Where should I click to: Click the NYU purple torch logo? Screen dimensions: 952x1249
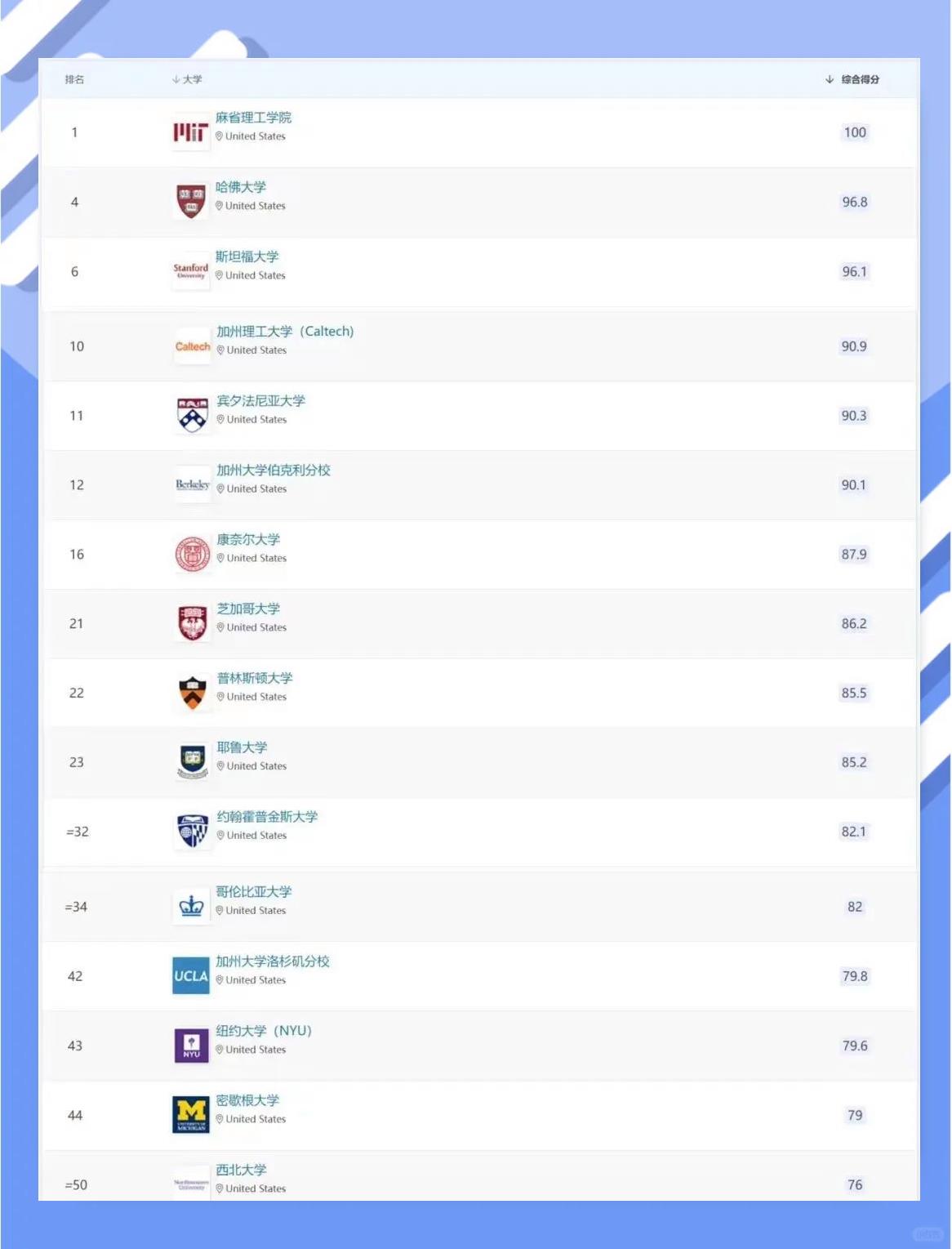(x=192, y=1046)
